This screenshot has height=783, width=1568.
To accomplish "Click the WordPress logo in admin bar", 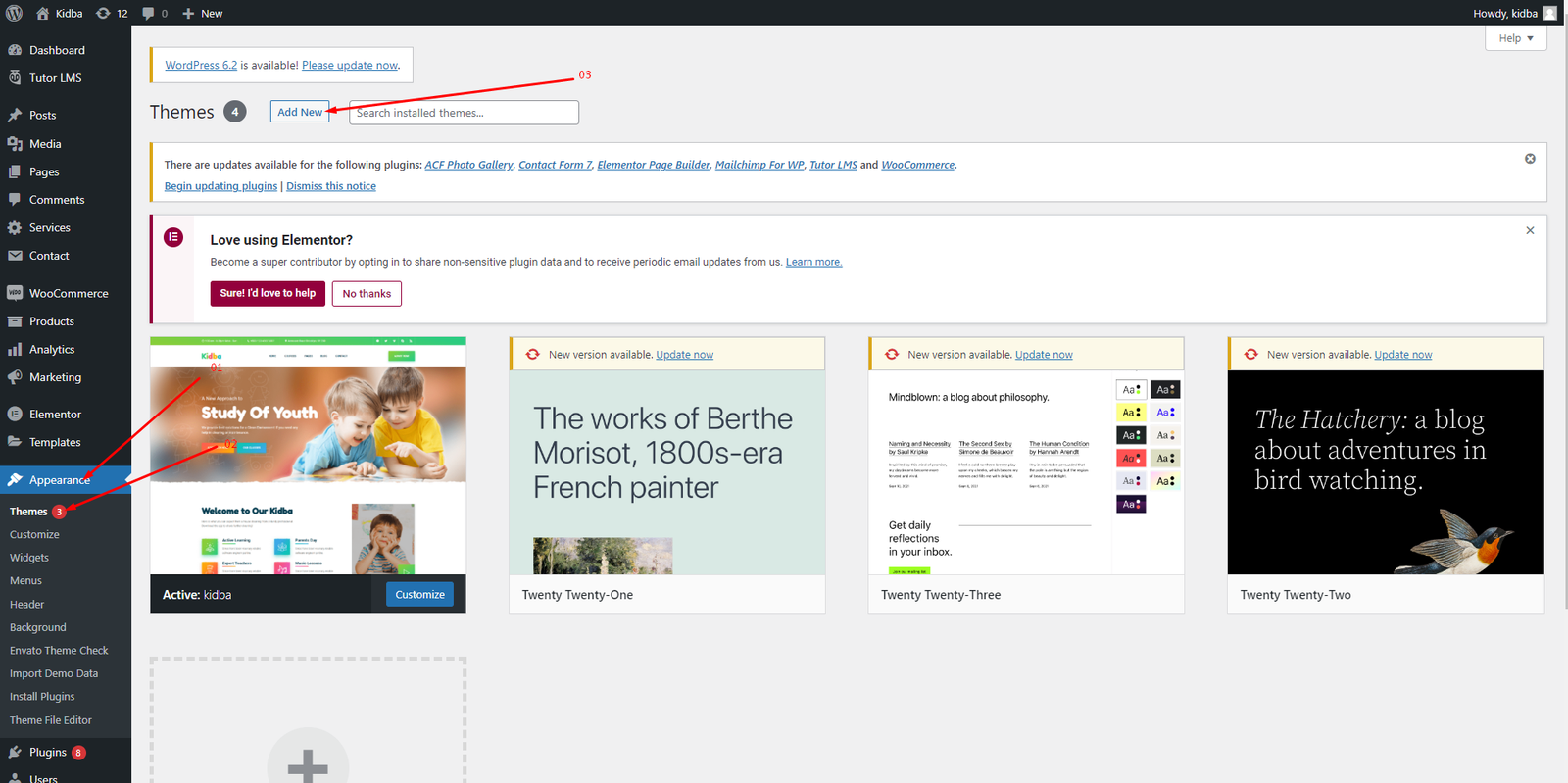I will 14,13.
